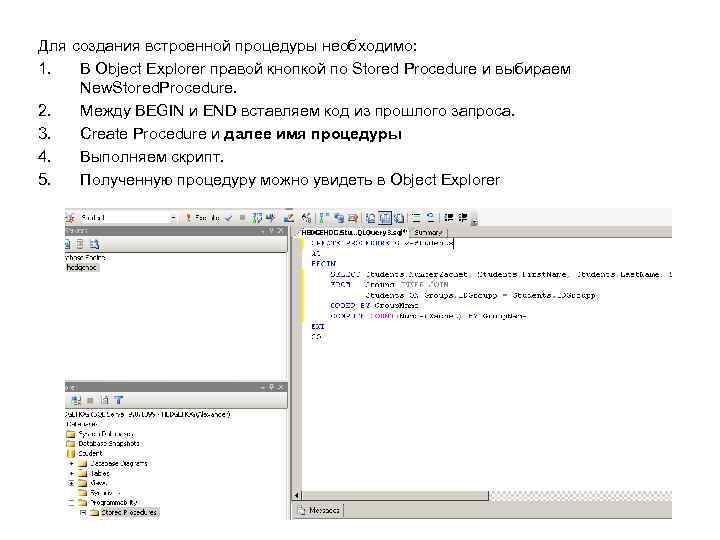Select Results to Text icon
Image resolution: width=720 pixels, height=540 pixels.
pyautogui.click(x=371, y=218)
